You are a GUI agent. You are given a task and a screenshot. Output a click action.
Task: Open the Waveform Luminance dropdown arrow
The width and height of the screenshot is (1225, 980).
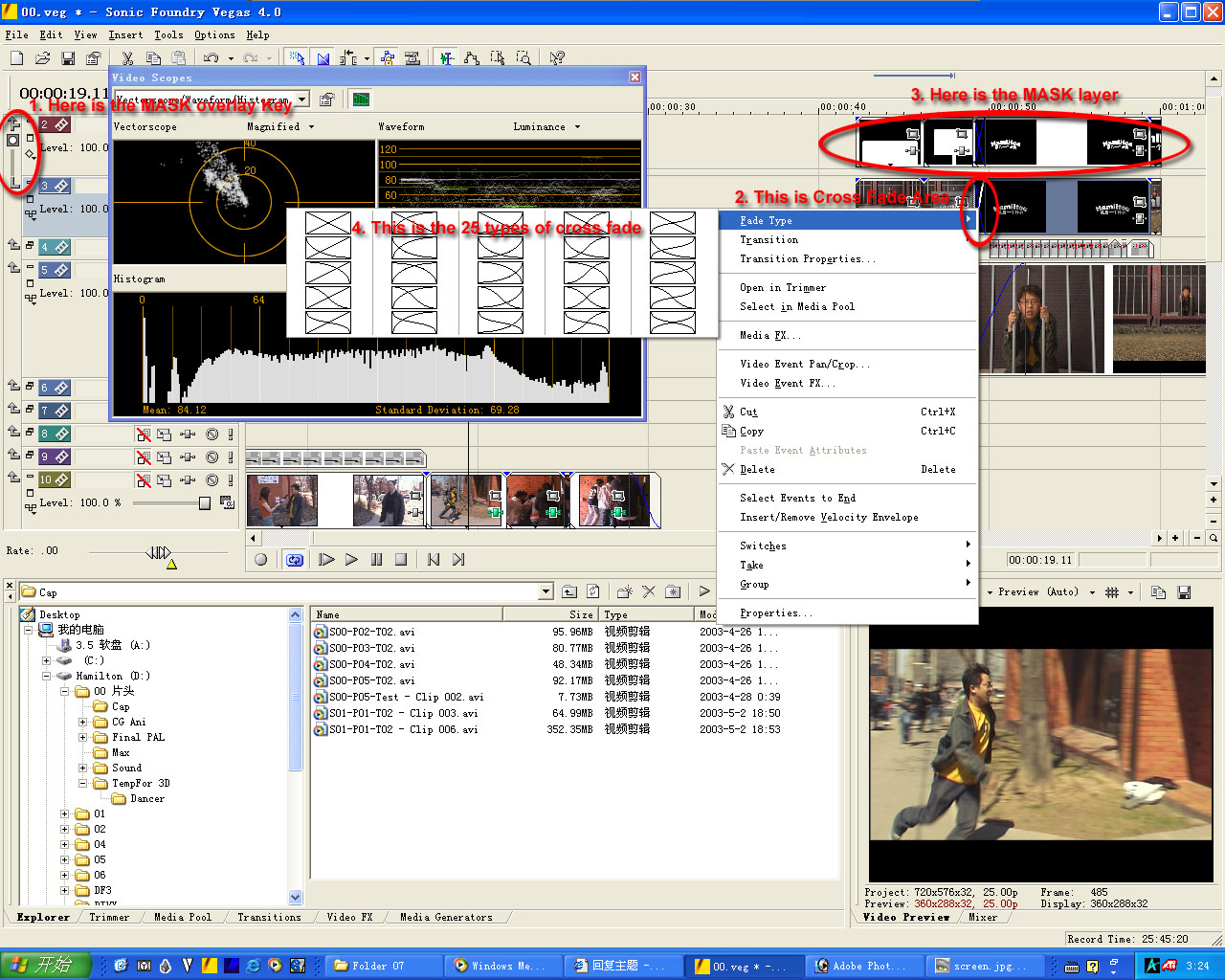577,127
